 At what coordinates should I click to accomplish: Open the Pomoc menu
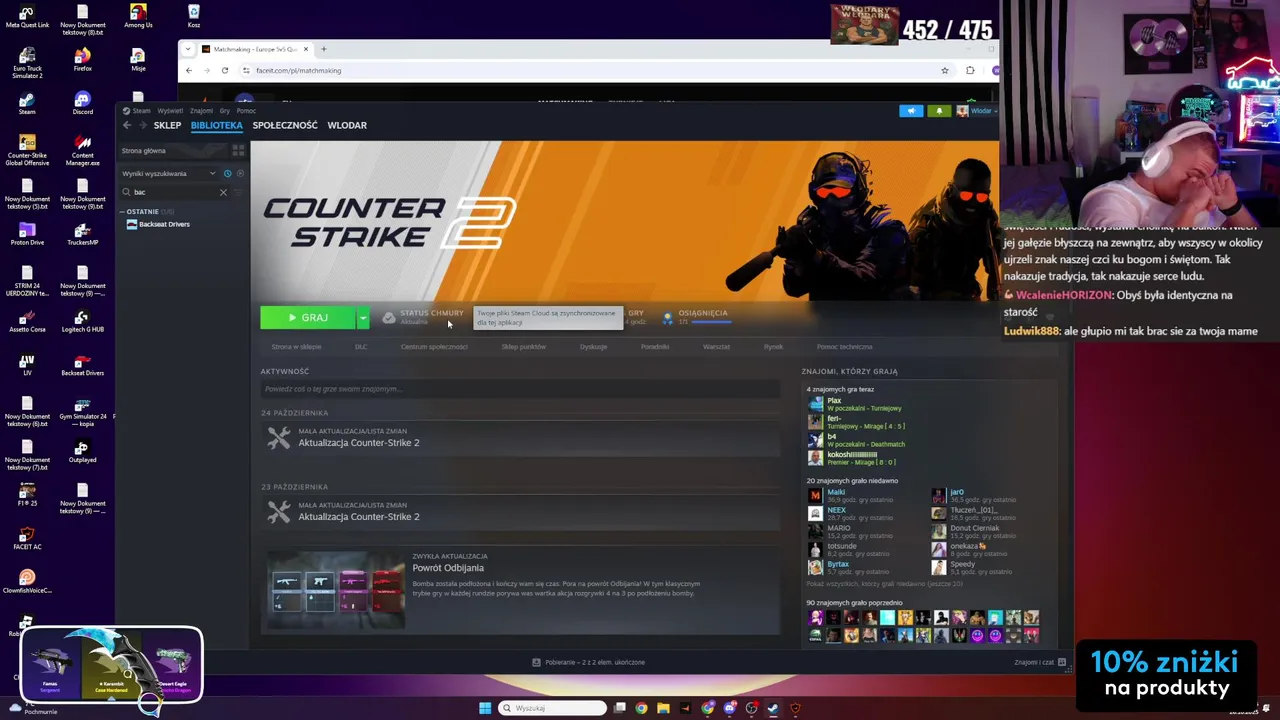click(246, 111)
